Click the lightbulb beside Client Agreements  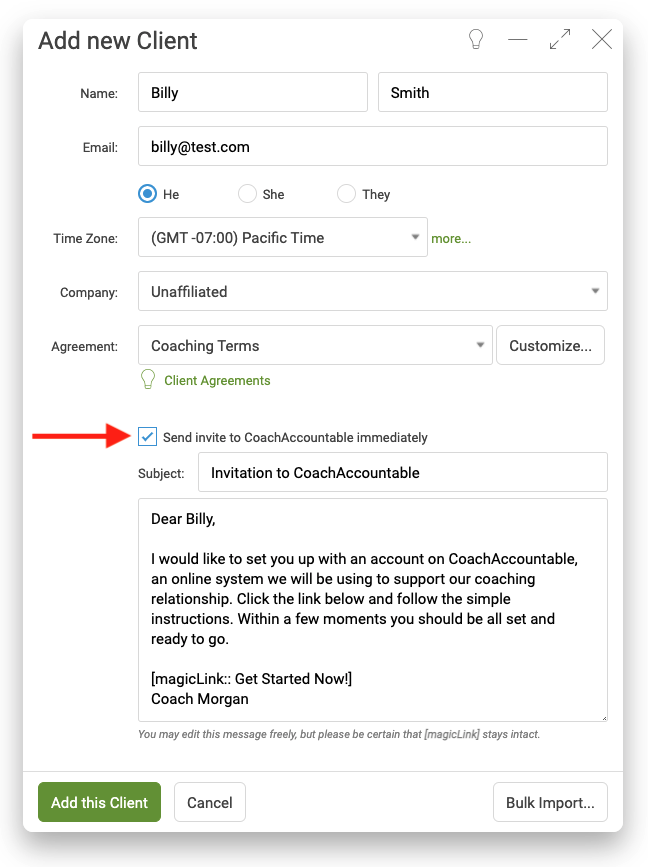click(x=148, y=380)
